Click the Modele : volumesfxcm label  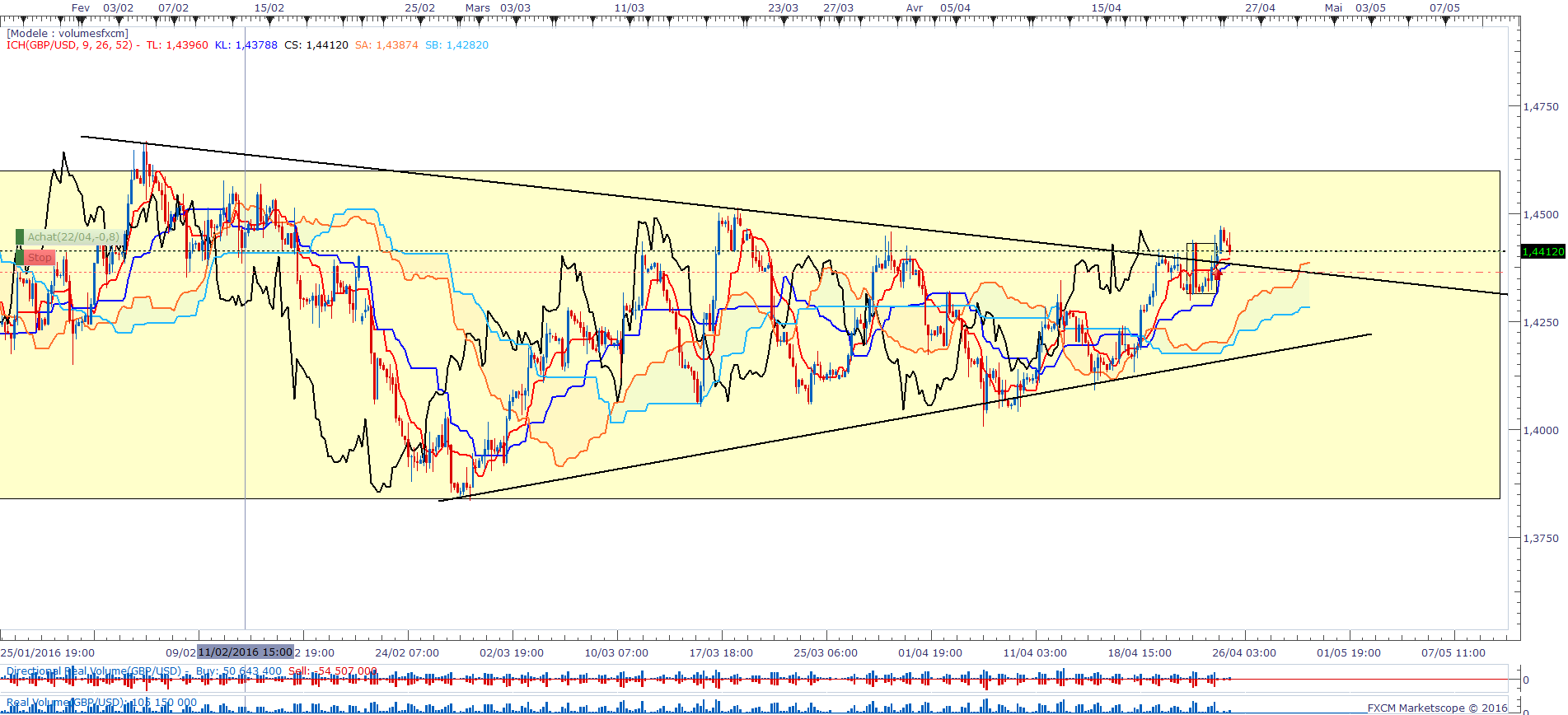[68, 34]
